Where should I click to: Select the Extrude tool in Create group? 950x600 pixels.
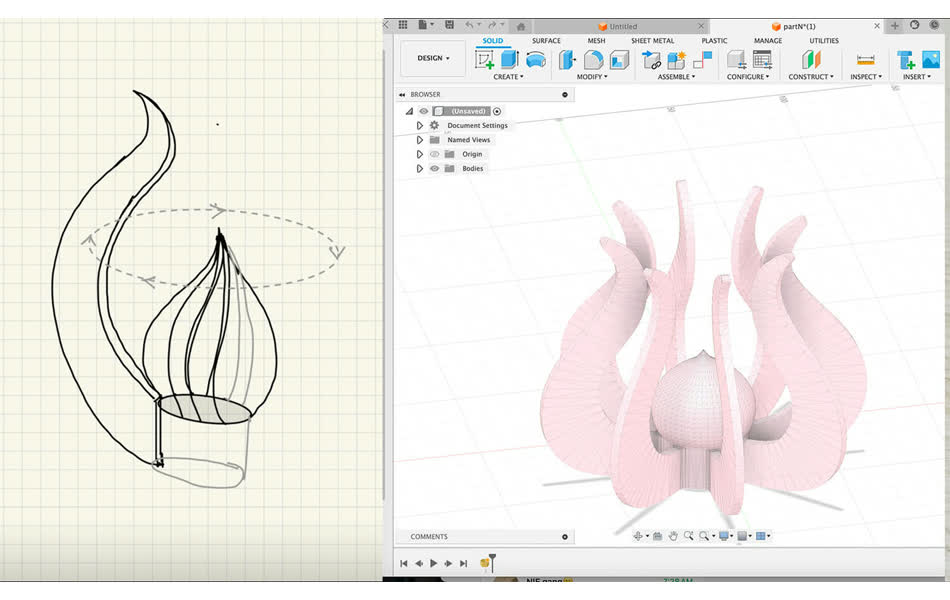click(510, 60)
